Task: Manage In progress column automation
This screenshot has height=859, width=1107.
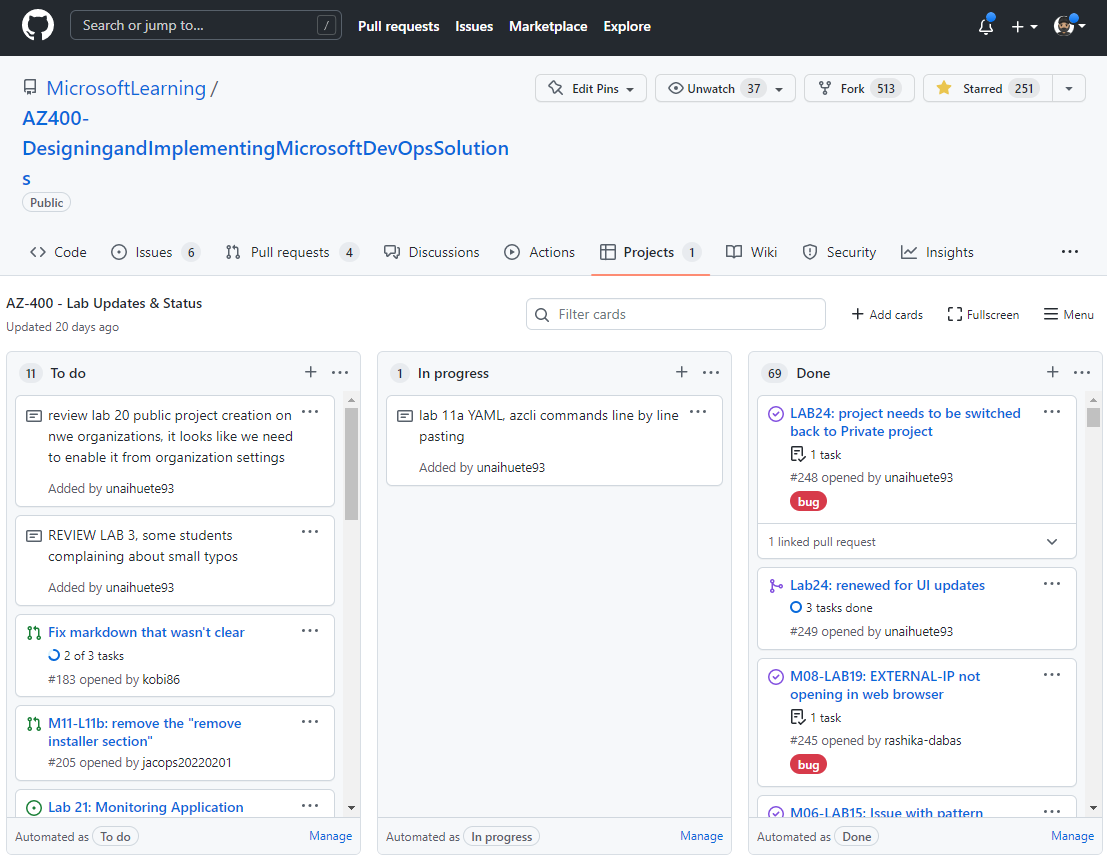Action: [701, 836]
